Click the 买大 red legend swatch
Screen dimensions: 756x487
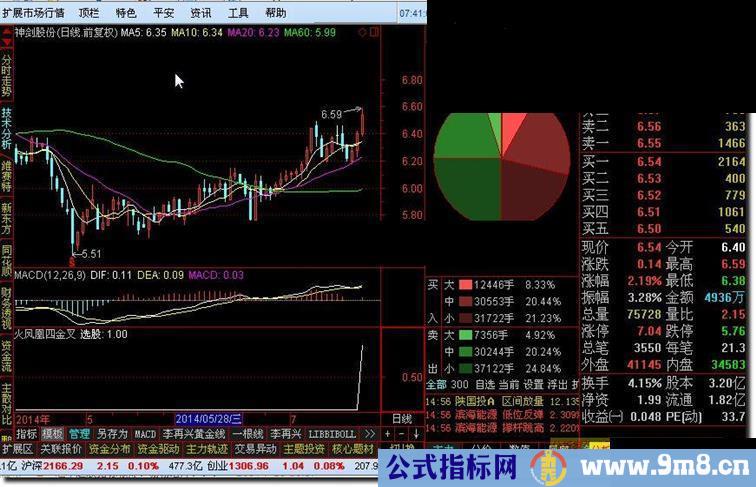click(465, 284)
